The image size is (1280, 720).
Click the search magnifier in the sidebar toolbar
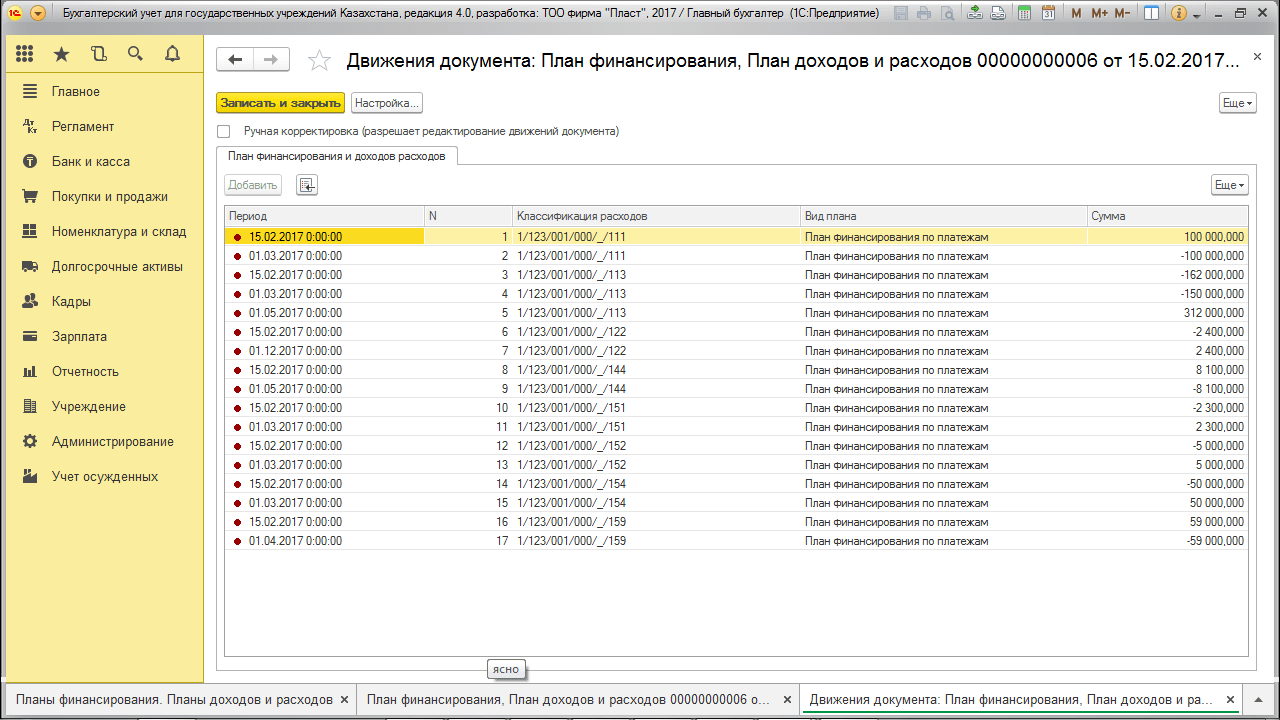[x=135, y=54]
